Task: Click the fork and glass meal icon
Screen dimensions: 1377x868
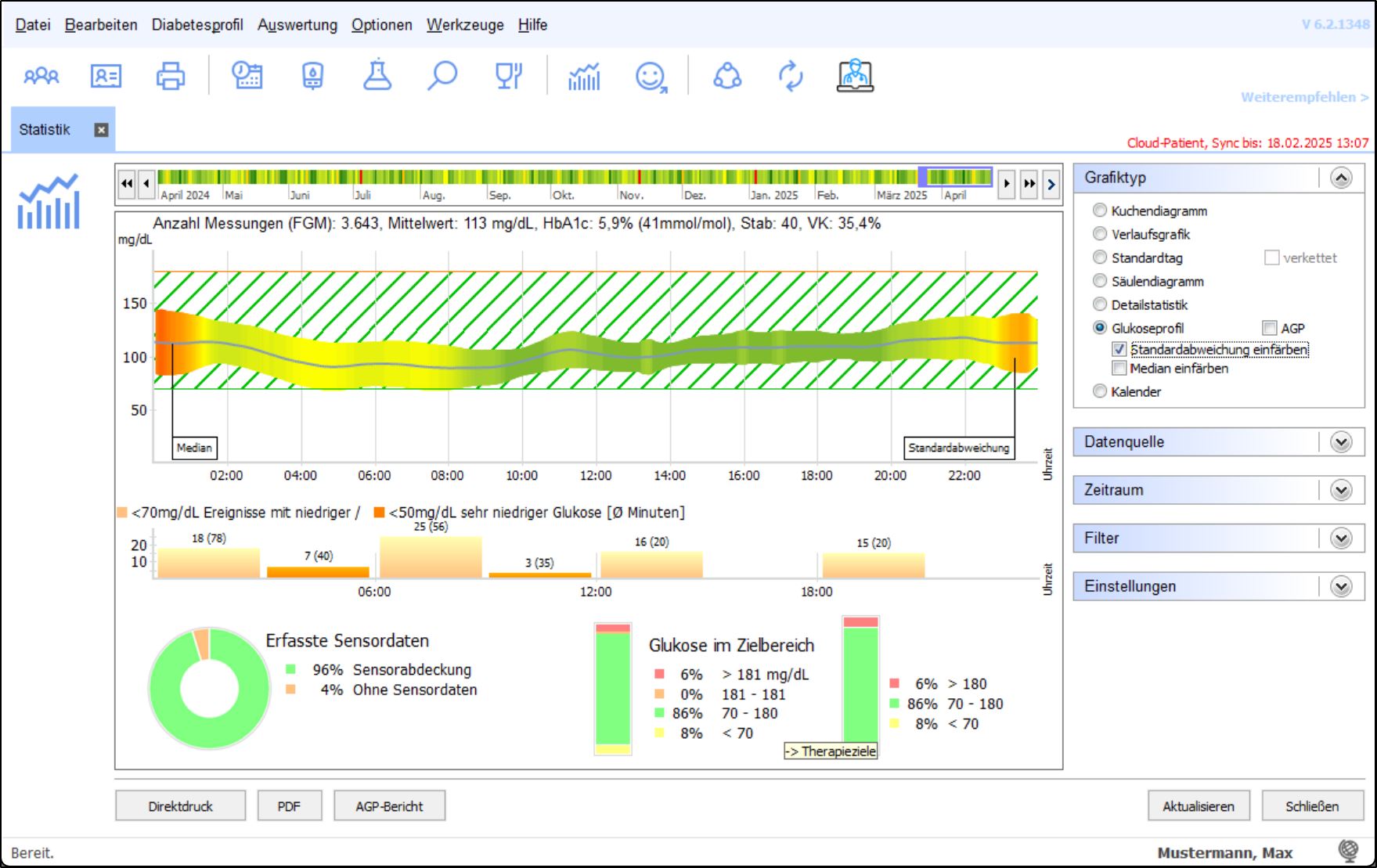Action: coord(508,76)
